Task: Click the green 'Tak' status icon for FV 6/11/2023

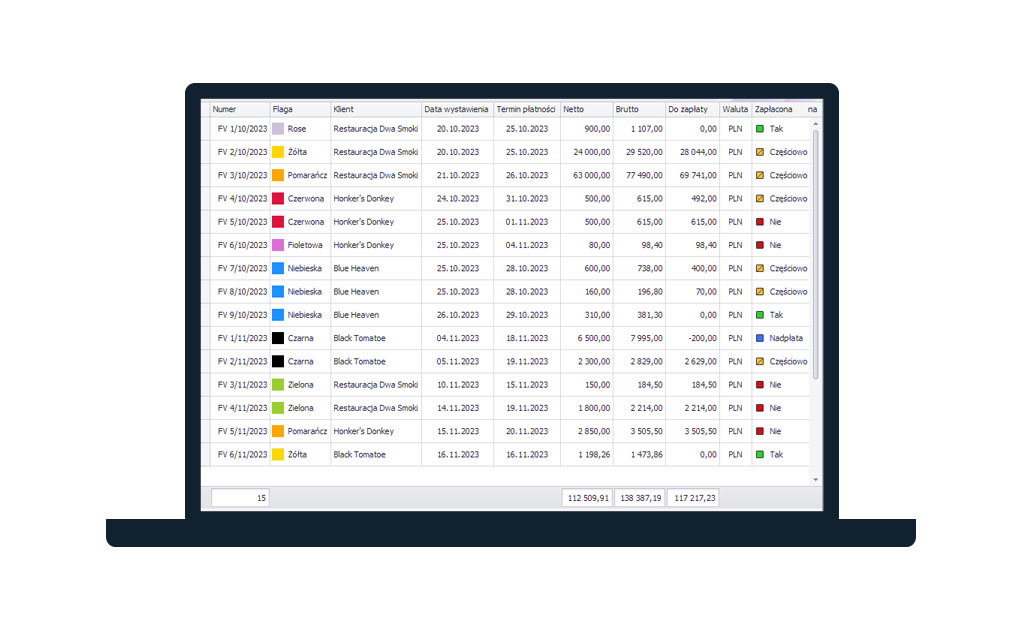Action: [760, 454]
